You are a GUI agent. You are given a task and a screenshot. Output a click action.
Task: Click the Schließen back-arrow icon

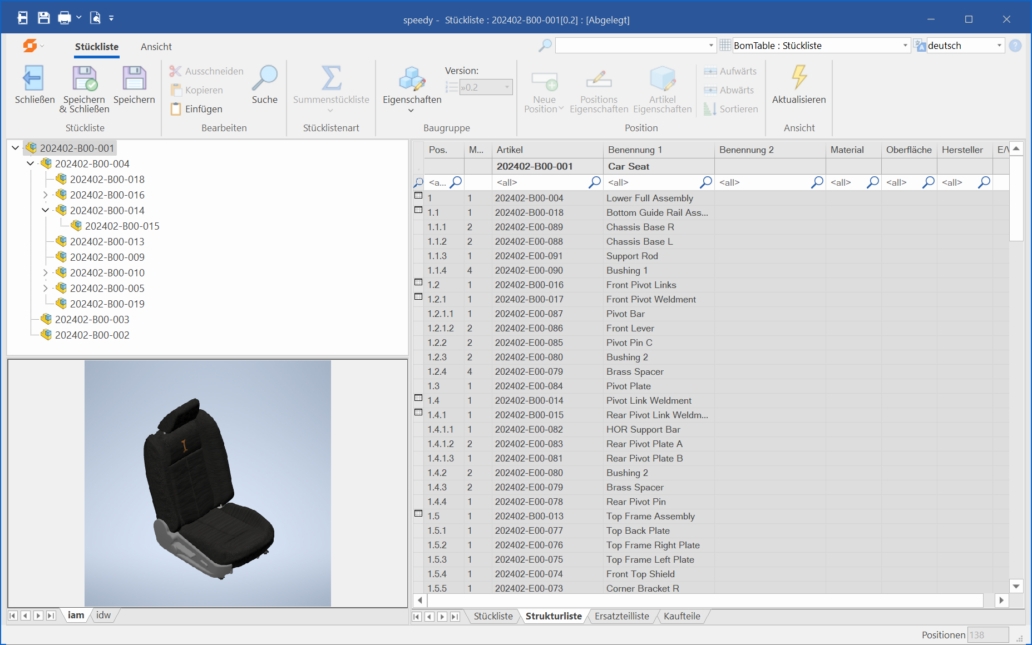[x=34, y=79]
